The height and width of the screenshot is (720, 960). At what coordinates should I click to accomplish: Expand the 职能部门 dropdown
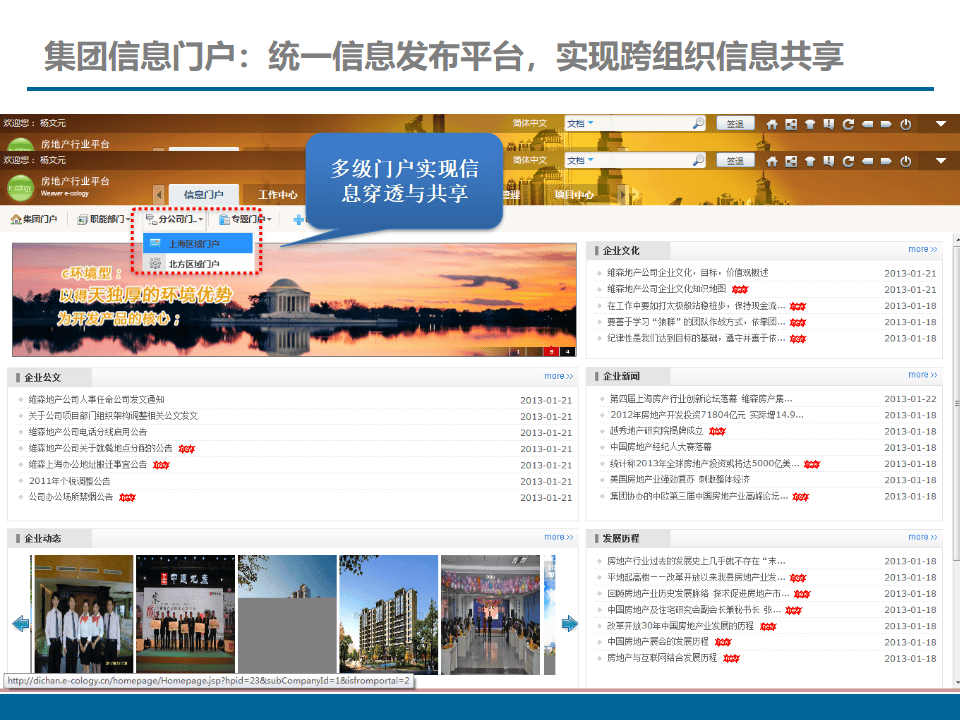103,219
